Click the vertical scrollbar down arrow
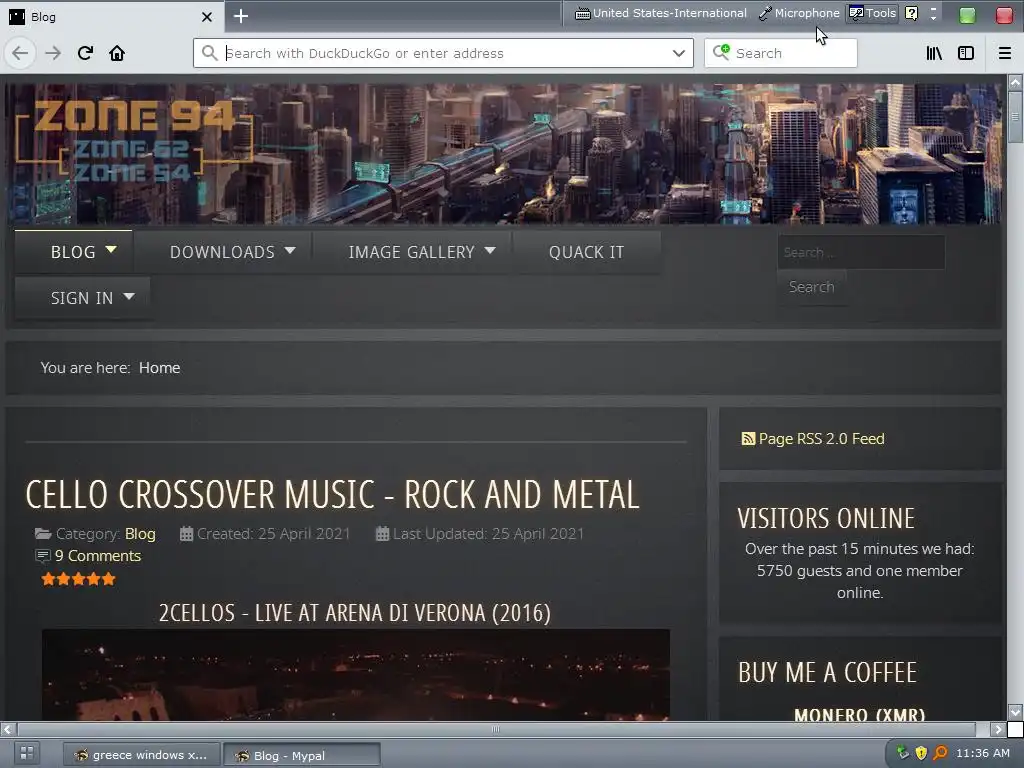This screenshot has height=768, width=1024. pyautogui.click(x=1015, y=711)
